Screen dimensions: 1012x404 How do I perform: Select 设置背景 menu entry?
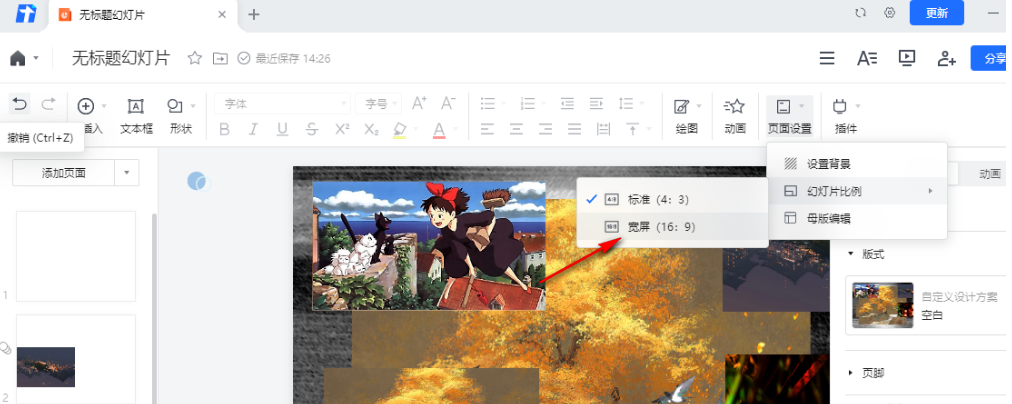pyautogui.click(x=829, y=163)
